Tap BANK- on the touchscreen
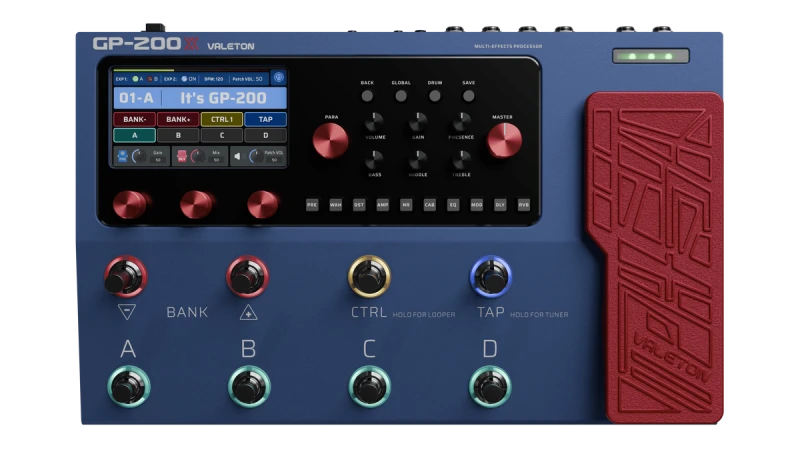Image resolution: width=800 pixels, height=450 pixels. [135, 119]
